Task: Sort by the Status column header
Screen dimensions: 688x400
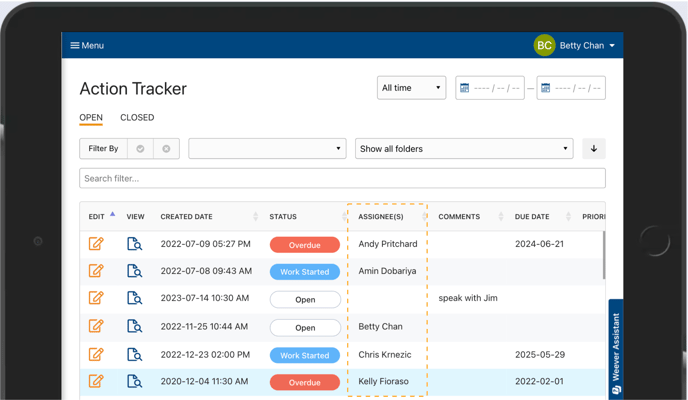Action: pos(283,217)
